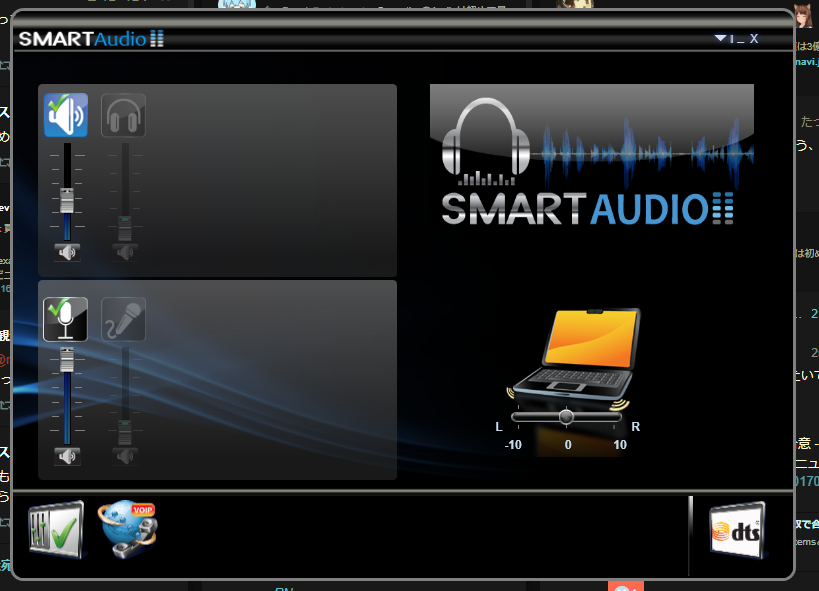This screenshot has height=591, width=819.
Task: Mute the speakers with the button below the slider
Action: pos(67,252)
